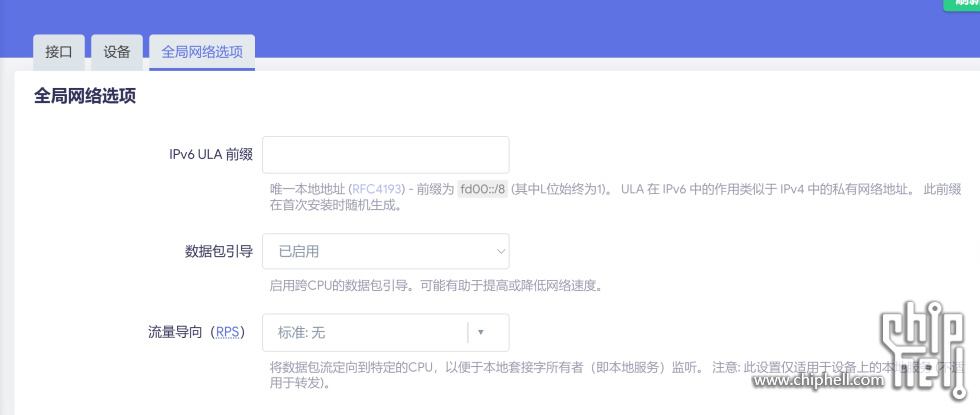
Task: Click the 数据包引导 label
Action: point(219,252)
